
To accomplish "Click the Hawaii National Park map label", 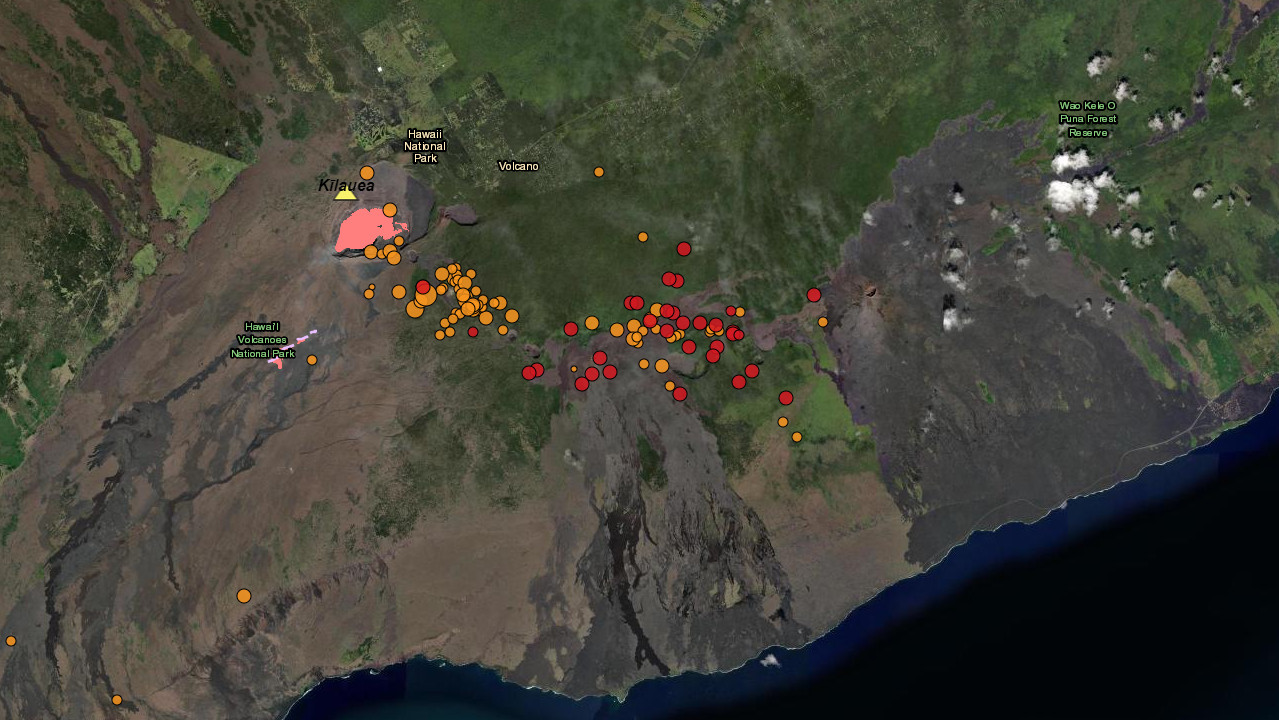I will [425, 146].
